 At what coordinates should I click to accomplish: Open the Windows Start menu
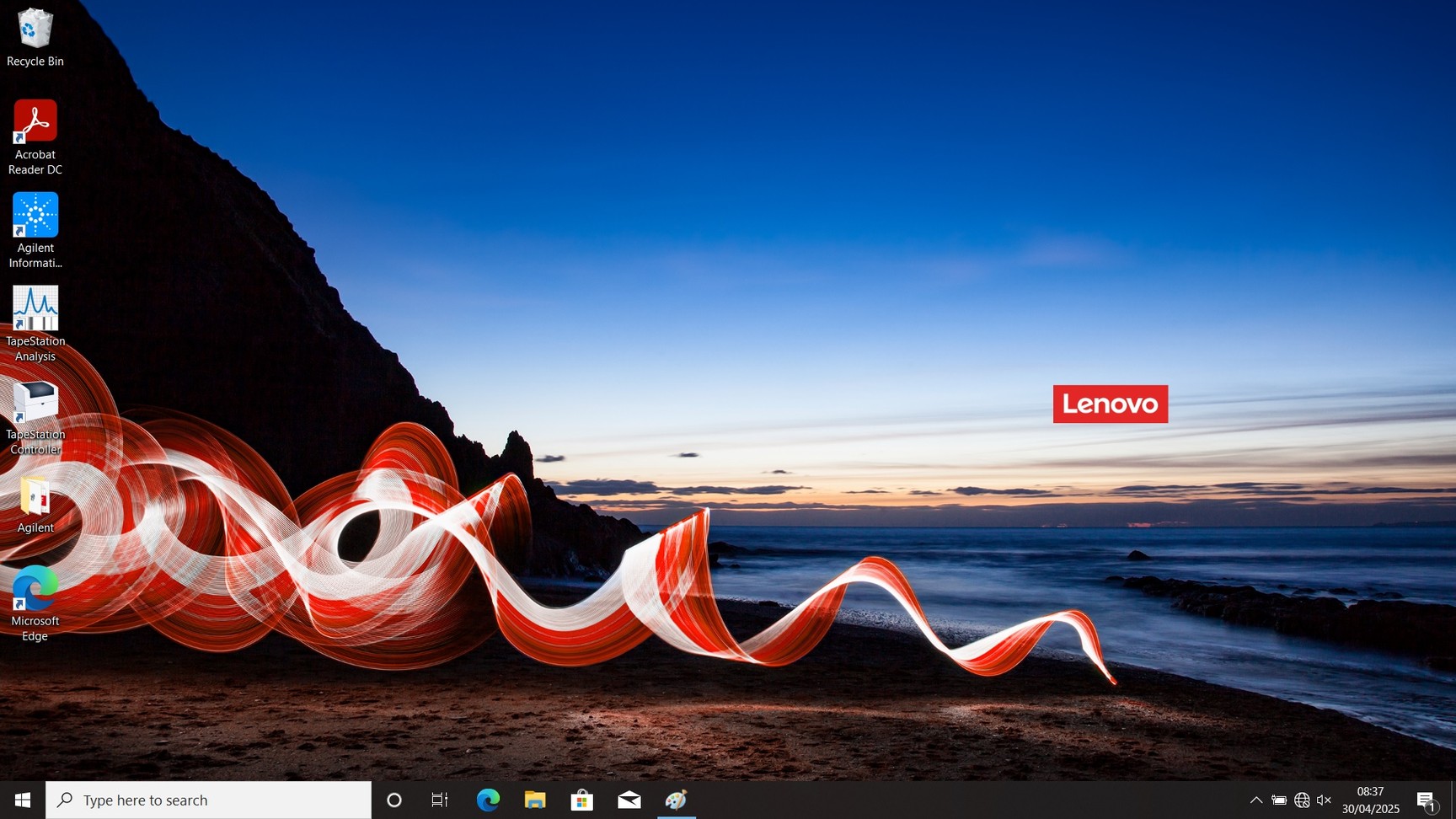point(23,800)
